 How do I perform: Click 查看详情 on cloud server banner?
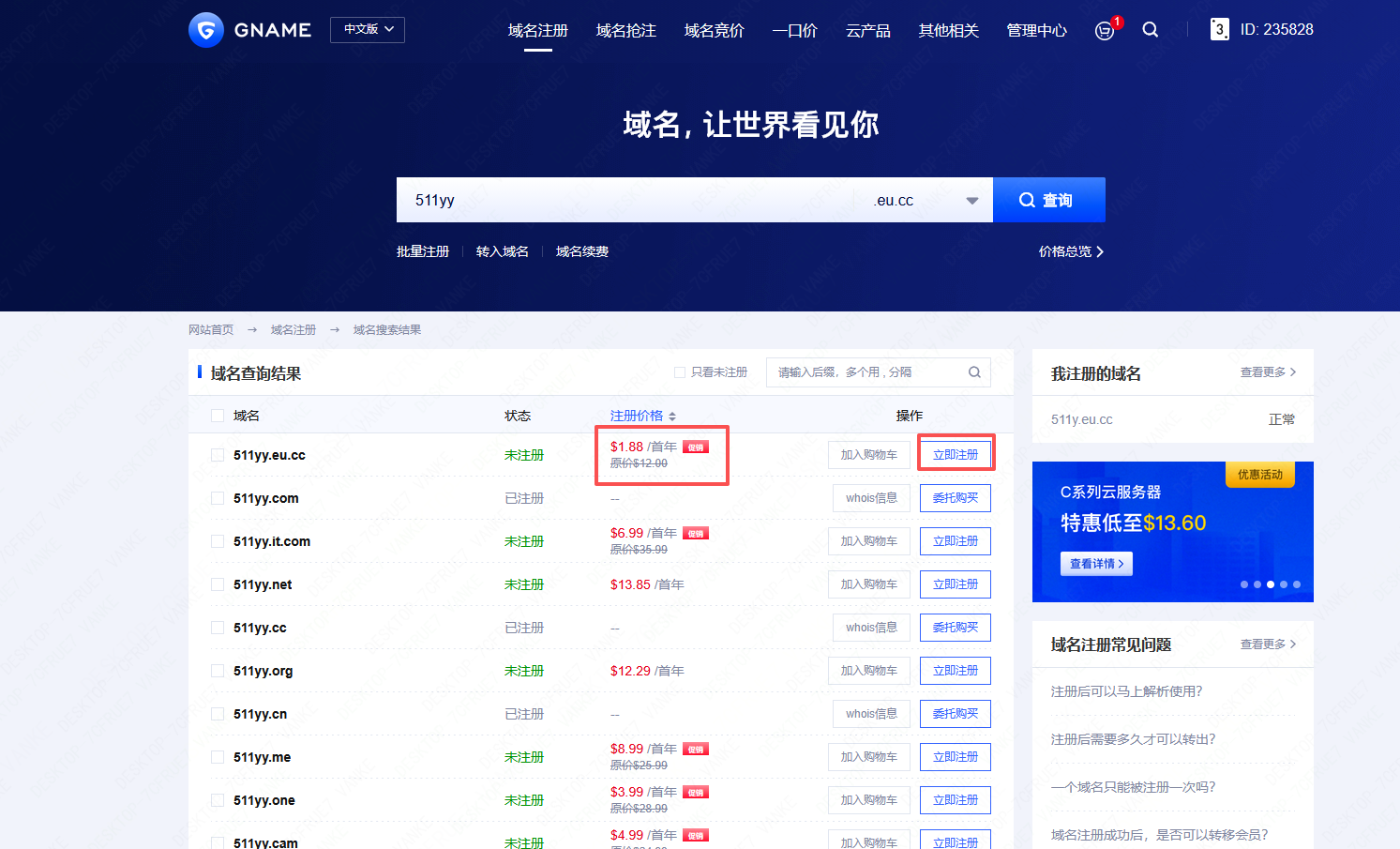click(x=1096, y=564)
